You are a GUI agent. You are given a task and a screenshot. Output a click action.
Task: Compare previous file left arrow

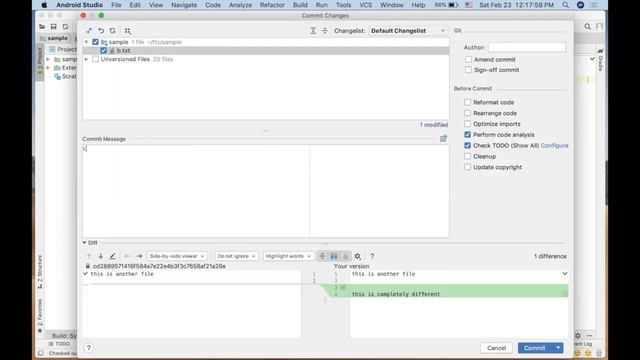[127, 256]
